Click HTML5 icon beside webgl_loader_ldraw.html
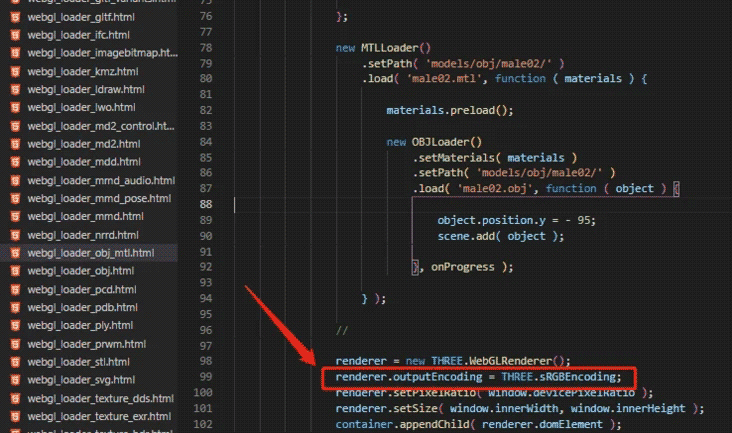Image resolution: width=732 pixels, height=433 pixels. coord(15,90)
